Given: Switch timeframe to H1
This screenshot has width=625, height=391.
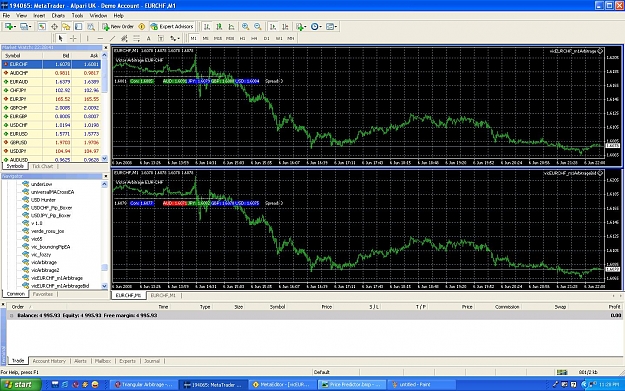Looking at the screenshot, I should (242, 38).
